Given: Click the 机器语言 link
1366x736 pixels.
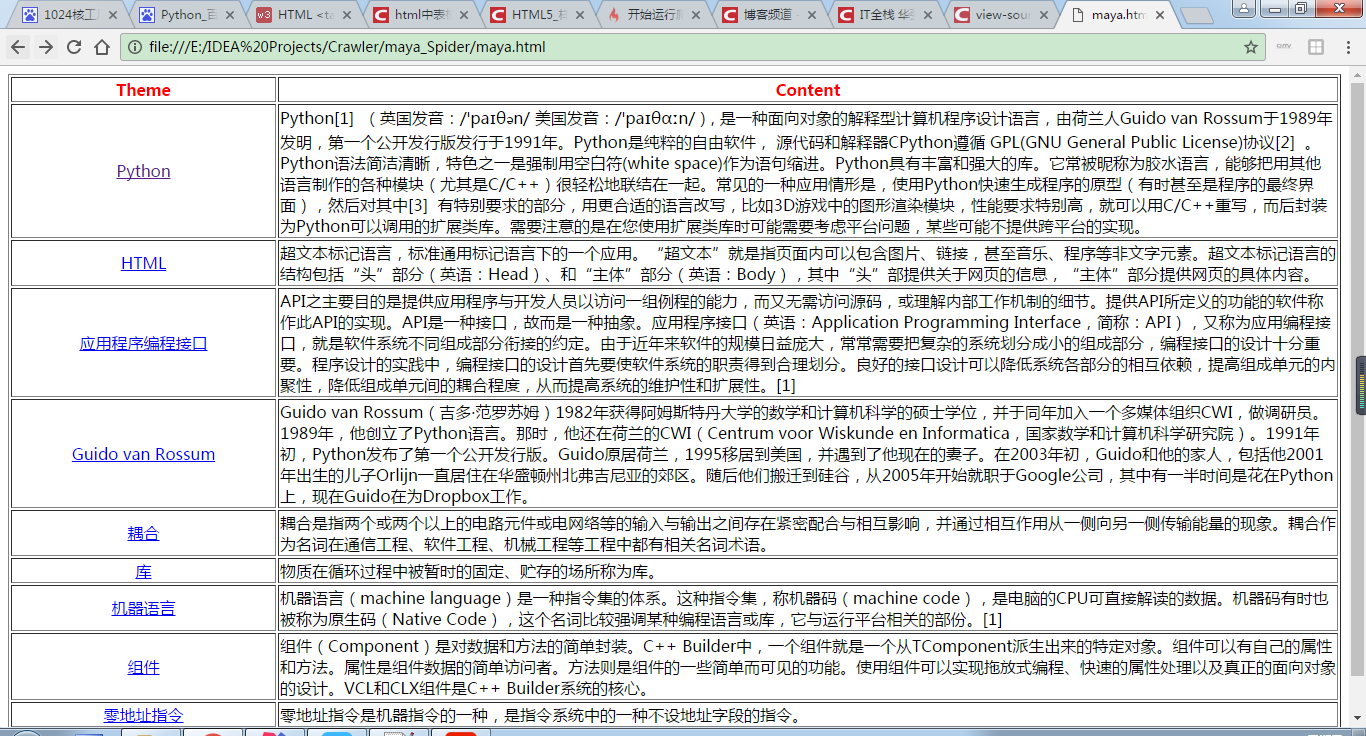Looking at the screenshot, I should pyautogui.click(x=143, y=608).
